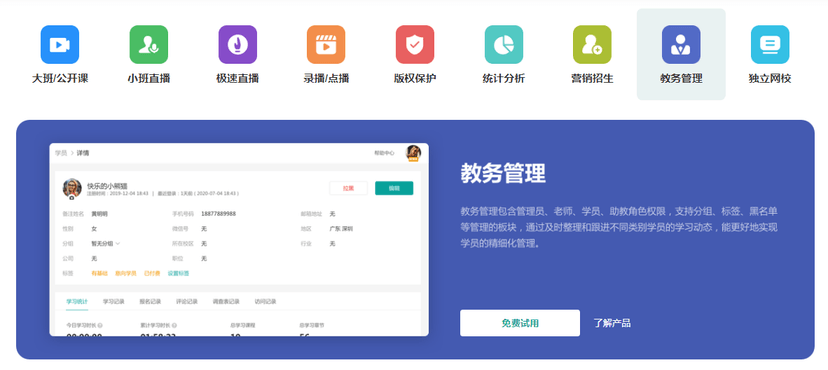Click the 详情 breadcrumb text

(83, 153)
